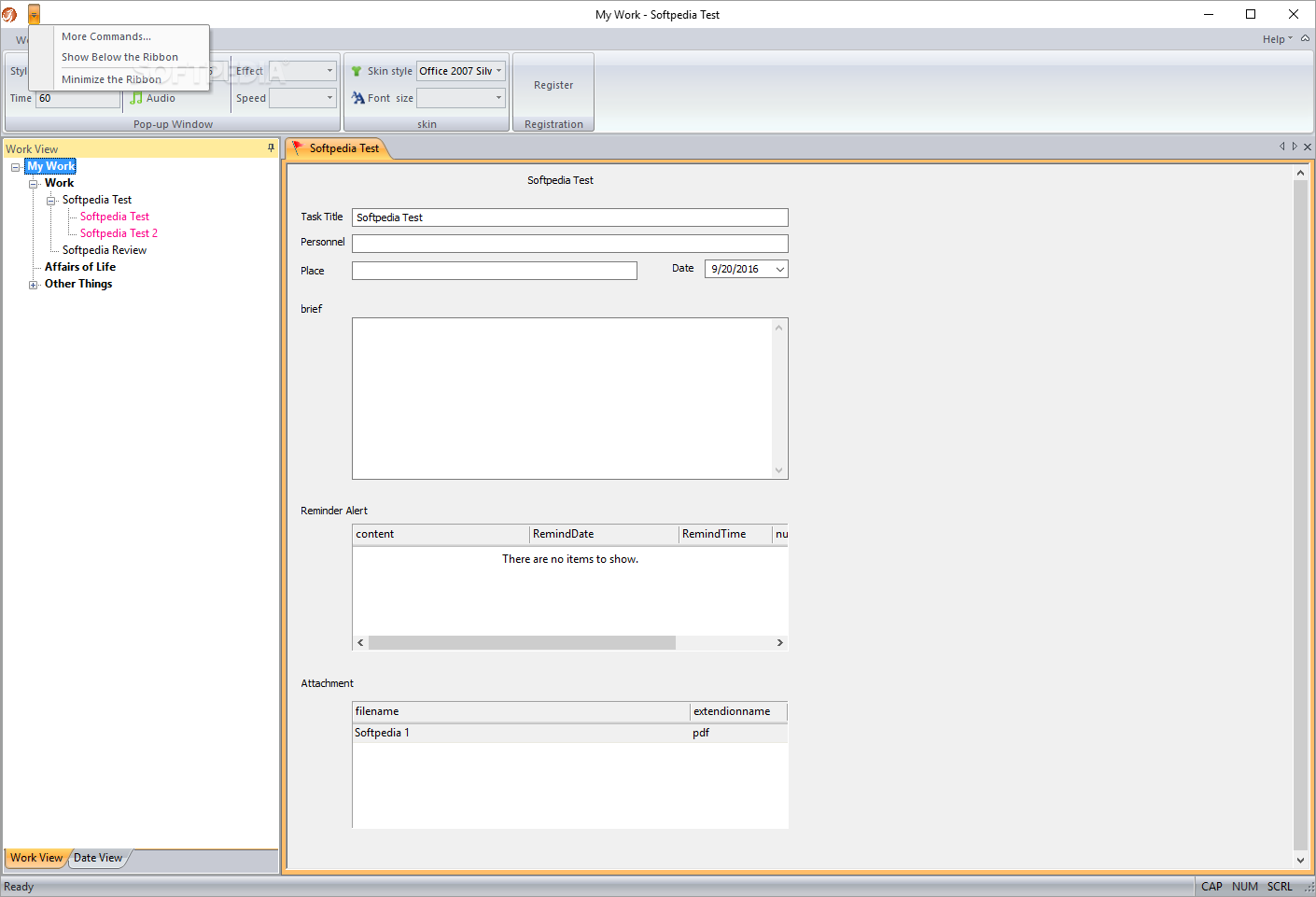The height and width of the screenshot is (897, 1316).
Task: Click the Register button
Action: point(553,85)
